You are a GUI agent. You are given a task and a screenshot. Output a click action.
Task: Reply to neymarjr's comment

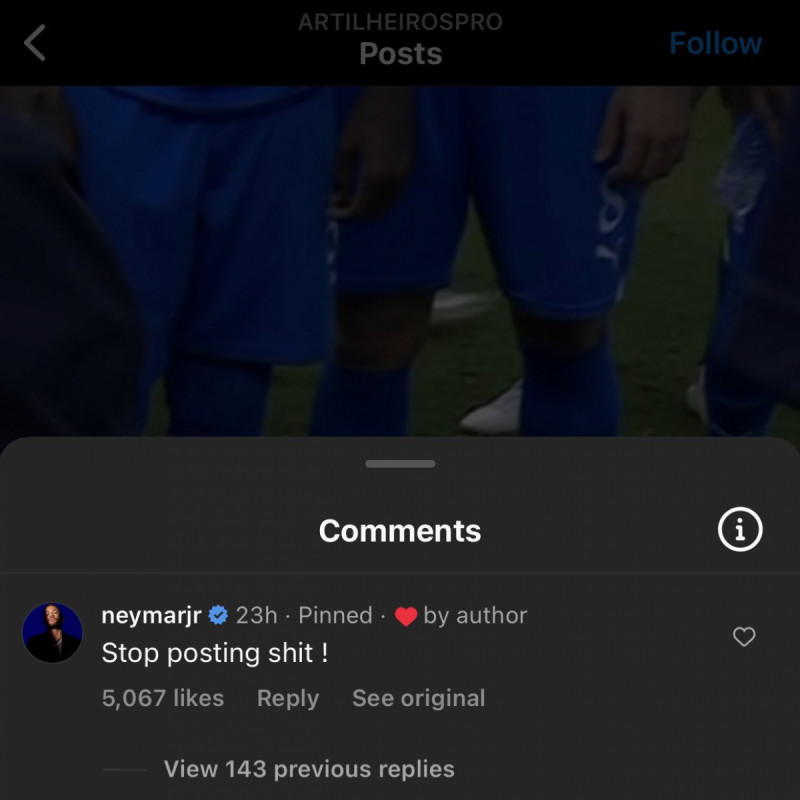[x=288, y=698]
